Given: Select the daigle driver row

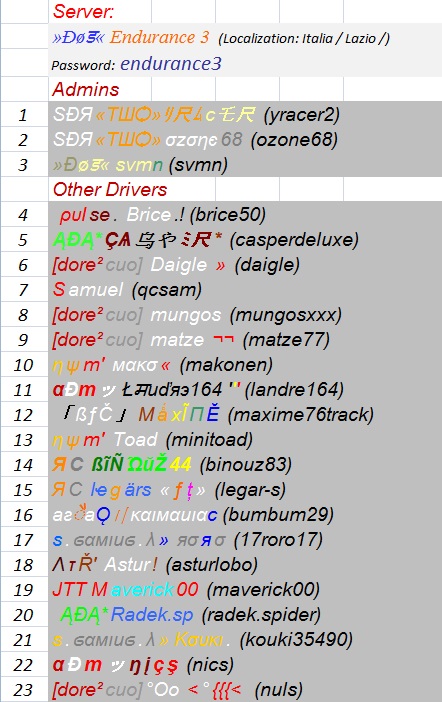Looking at the screenshot, I should pos(245,265).
